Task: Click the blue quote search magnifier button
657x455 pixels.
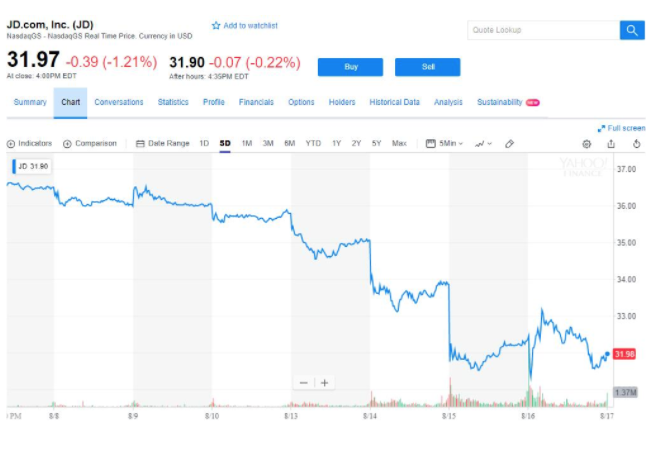Action: click(x=632, y=30)
